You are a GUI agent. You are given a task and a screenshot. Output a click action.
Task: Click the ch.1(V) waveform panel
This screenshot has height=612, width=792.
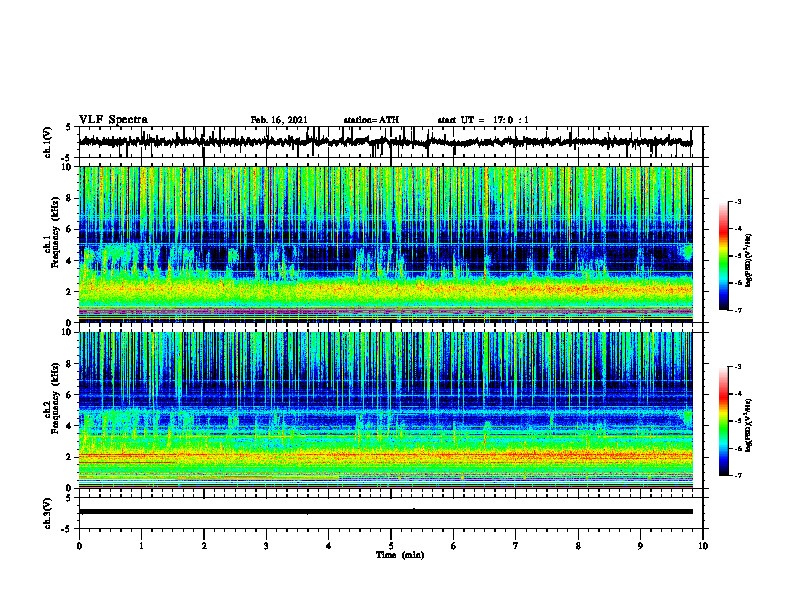point(391,142)
